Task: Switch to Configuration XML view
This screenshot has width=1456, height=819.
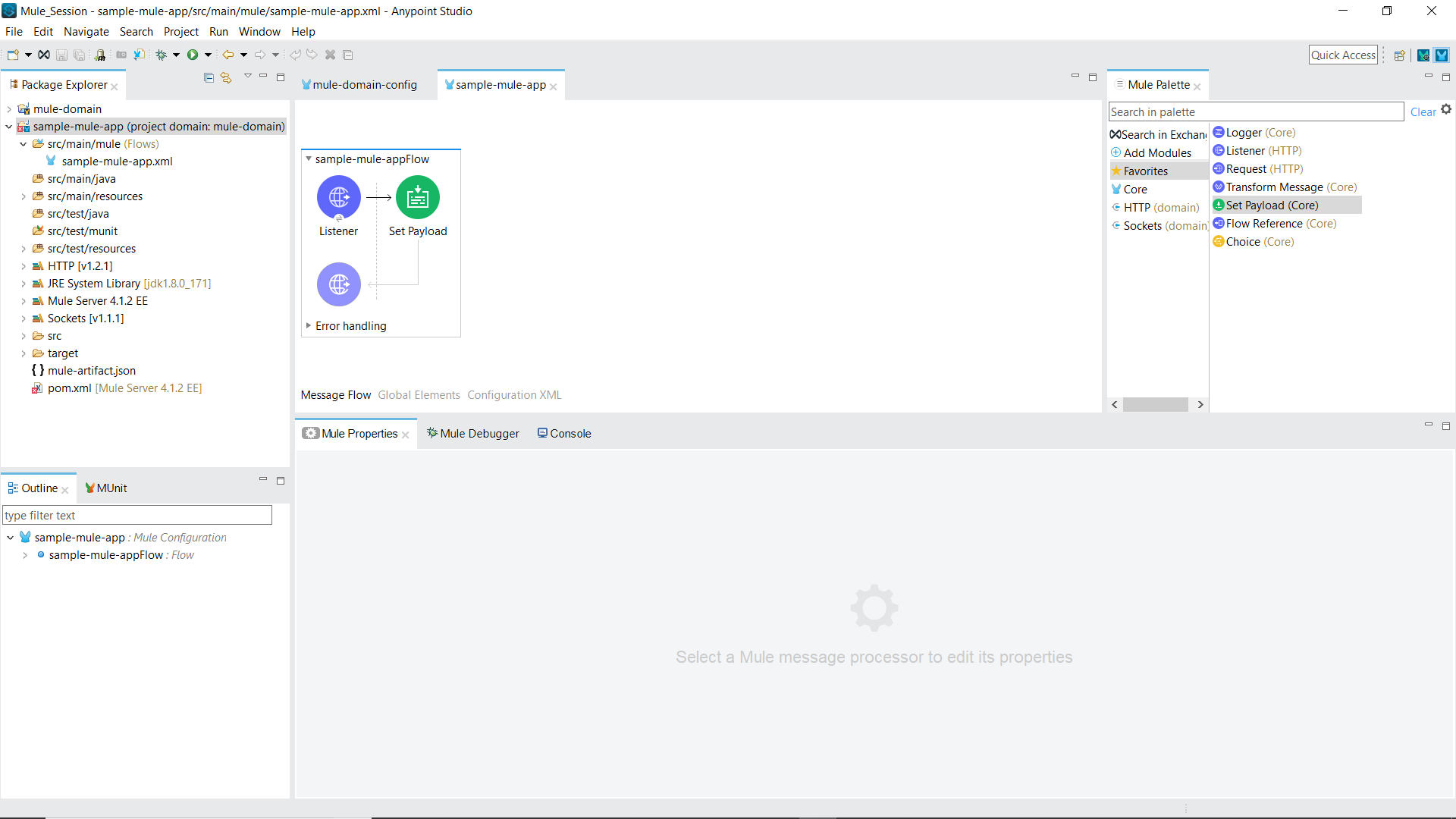Action: click(514, 395)
